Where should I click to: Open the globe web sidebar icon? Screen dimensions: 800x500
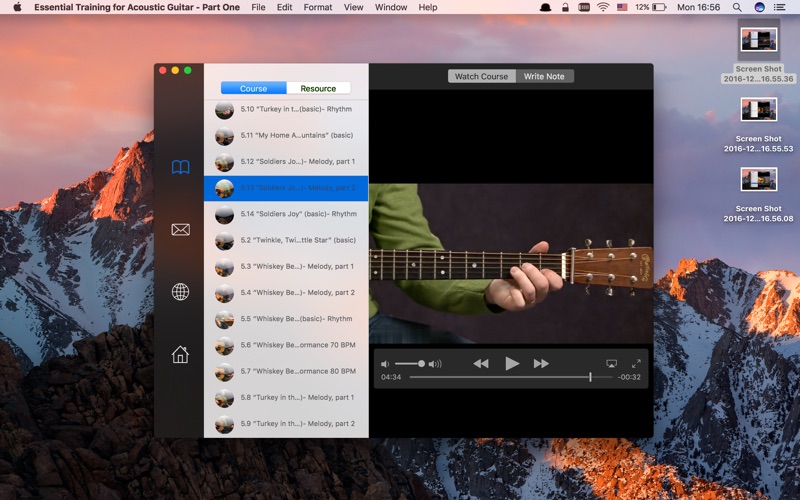tap(181, 292)
